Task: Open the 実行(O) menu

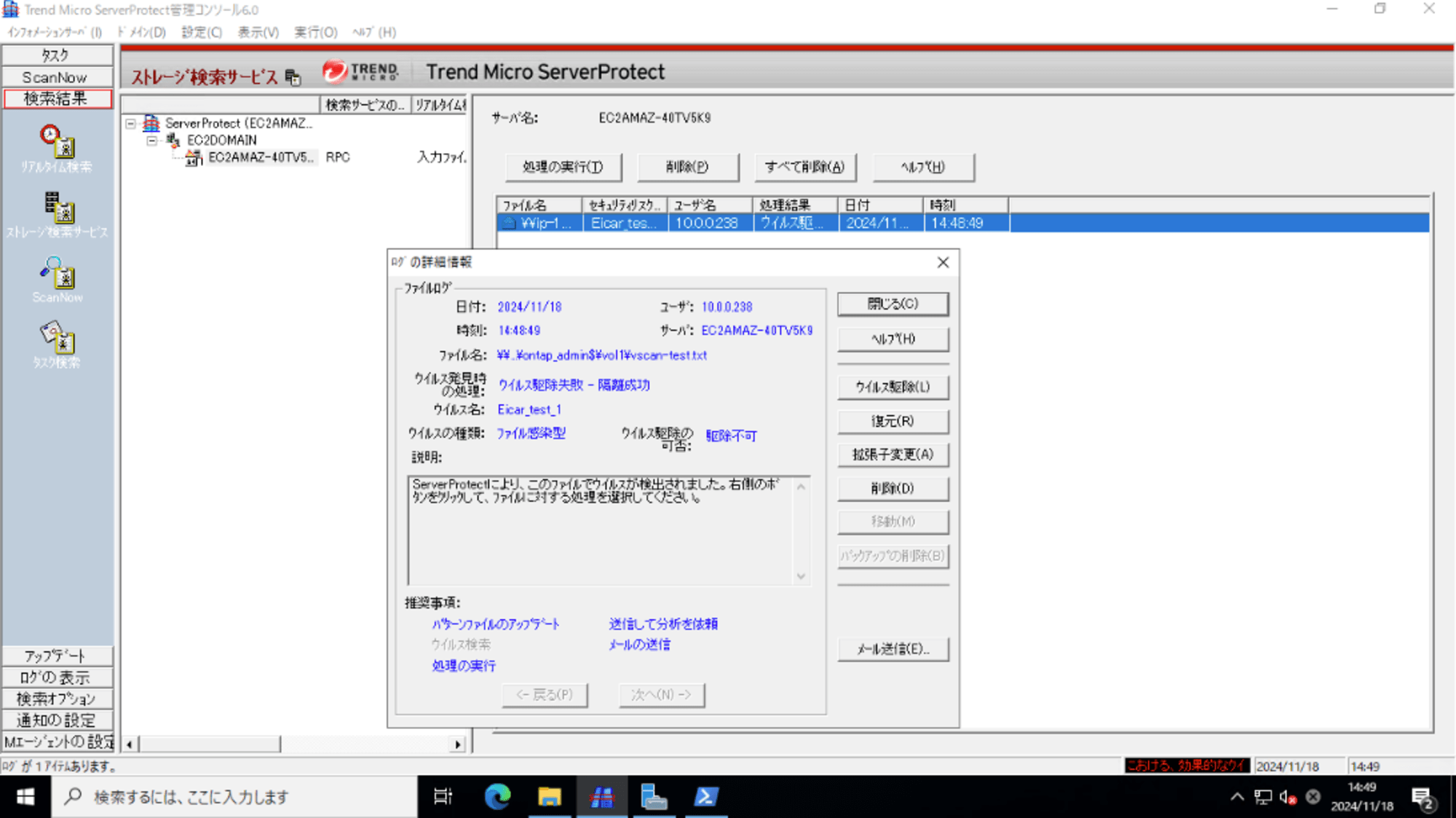Action: point(316,32)
